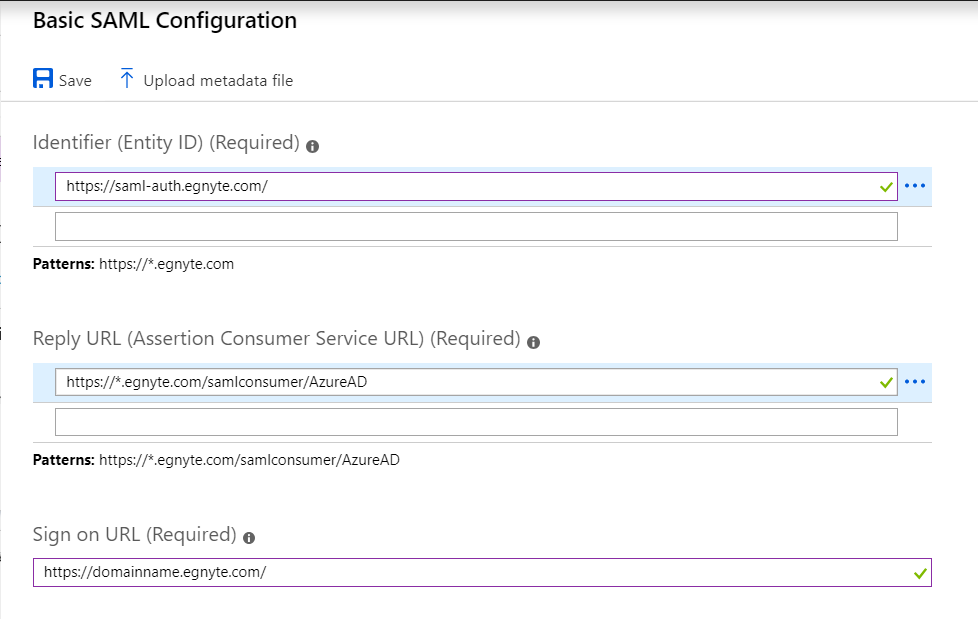Image resolution: width=978 pixels, height=619 pixels.
Task: Click the green checkmark in the Reply URL field
Action: pos(884,381)
